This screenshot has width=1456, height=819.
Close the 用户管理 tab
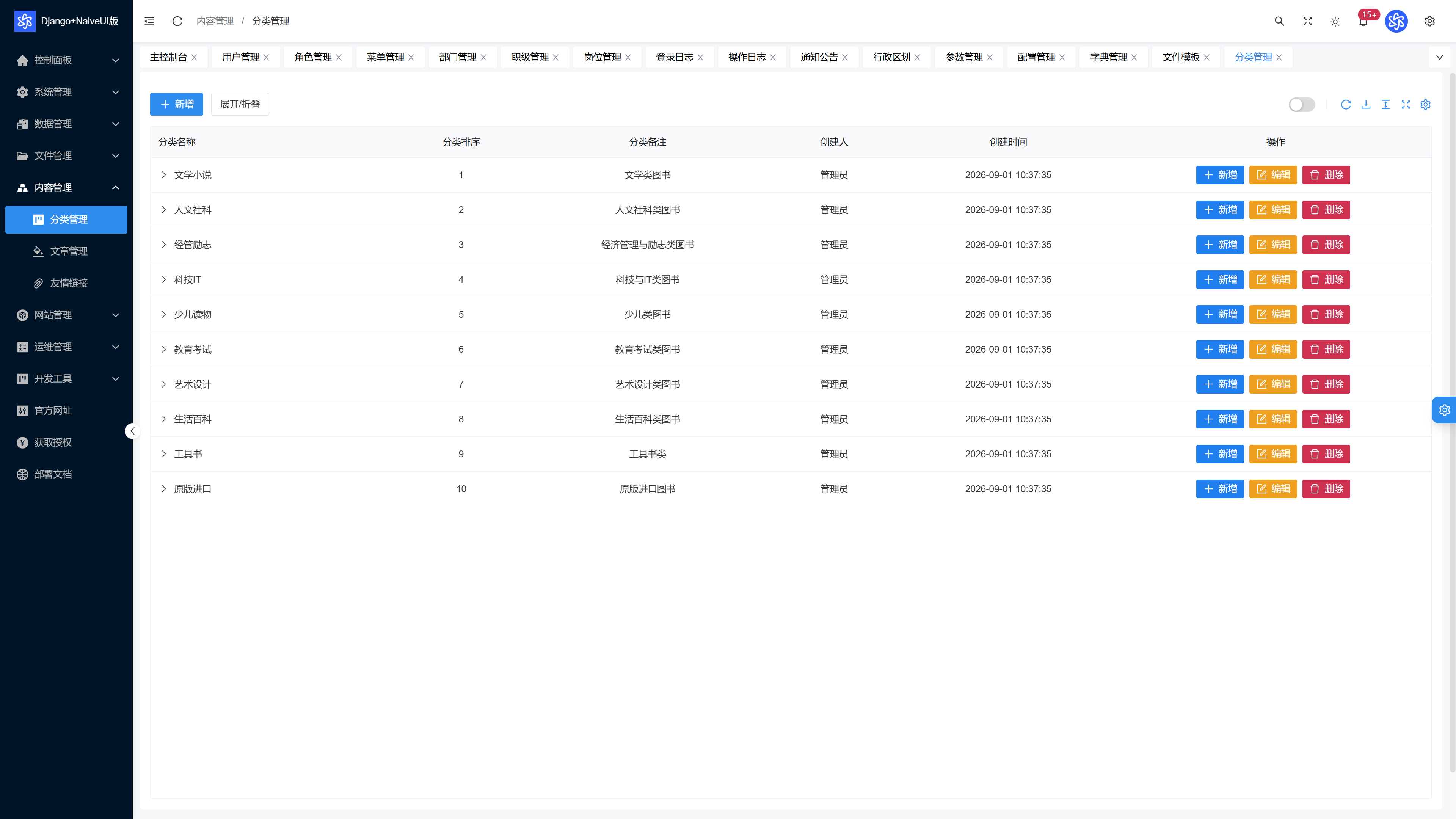[x=266, y=57]
